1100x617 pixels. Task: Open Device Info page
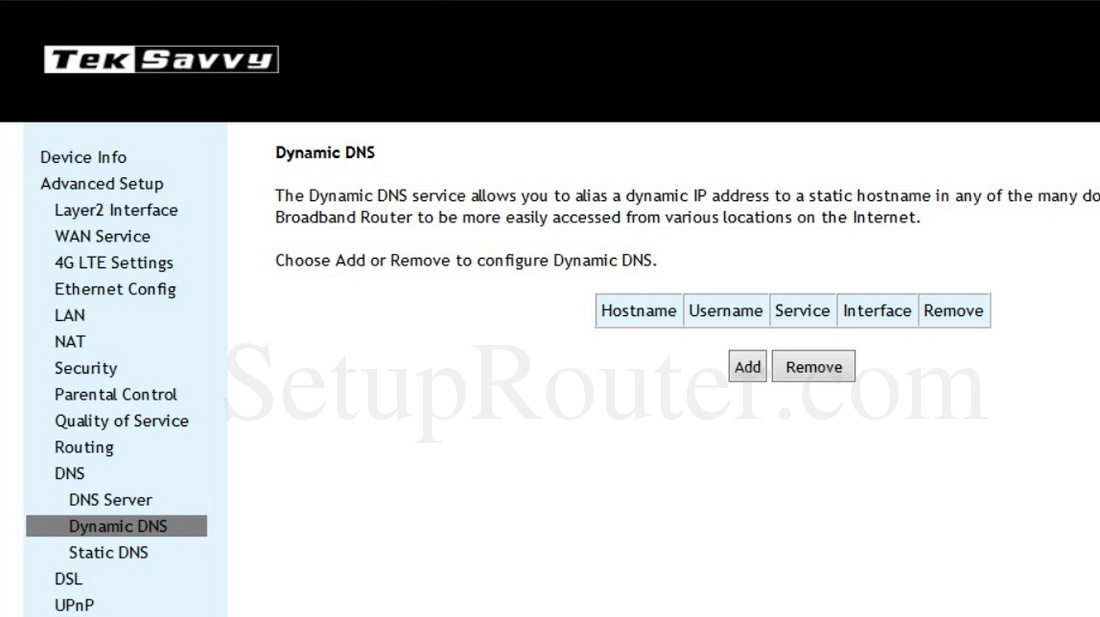tap(83, 157)
